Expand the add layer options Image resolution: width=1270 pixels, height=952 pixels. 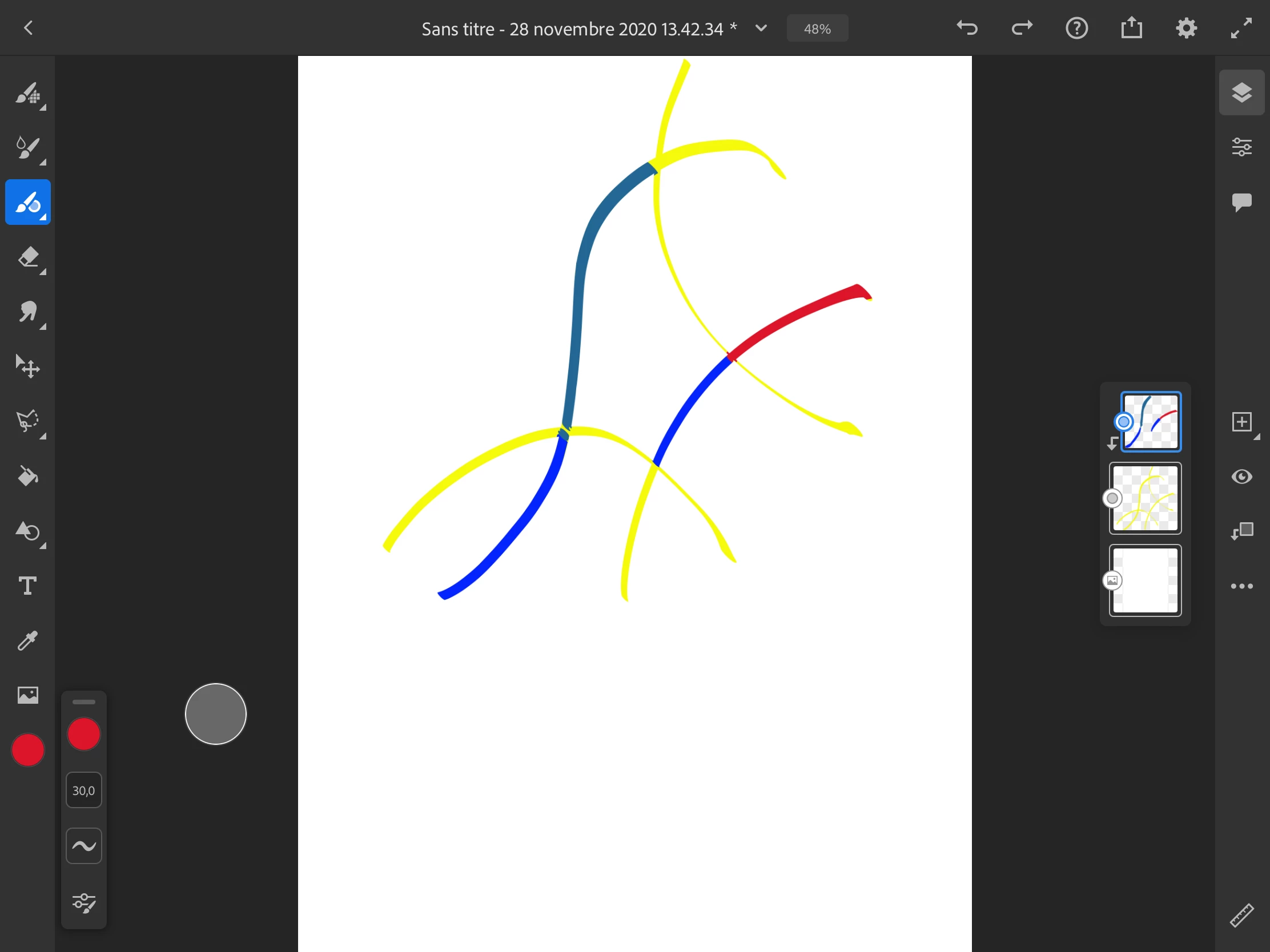pyautogui.click(x=1241, y=422)
